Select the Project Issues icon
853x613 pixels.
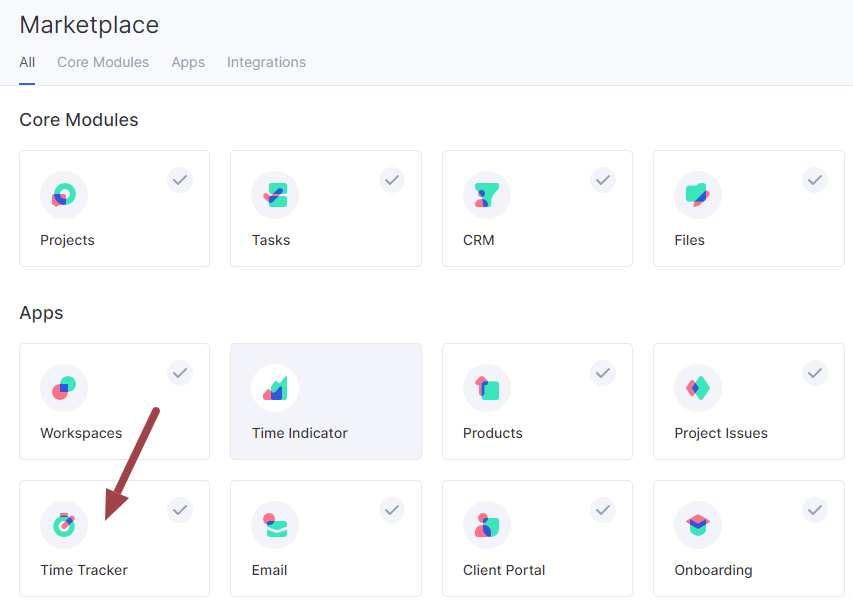point(698,388)
